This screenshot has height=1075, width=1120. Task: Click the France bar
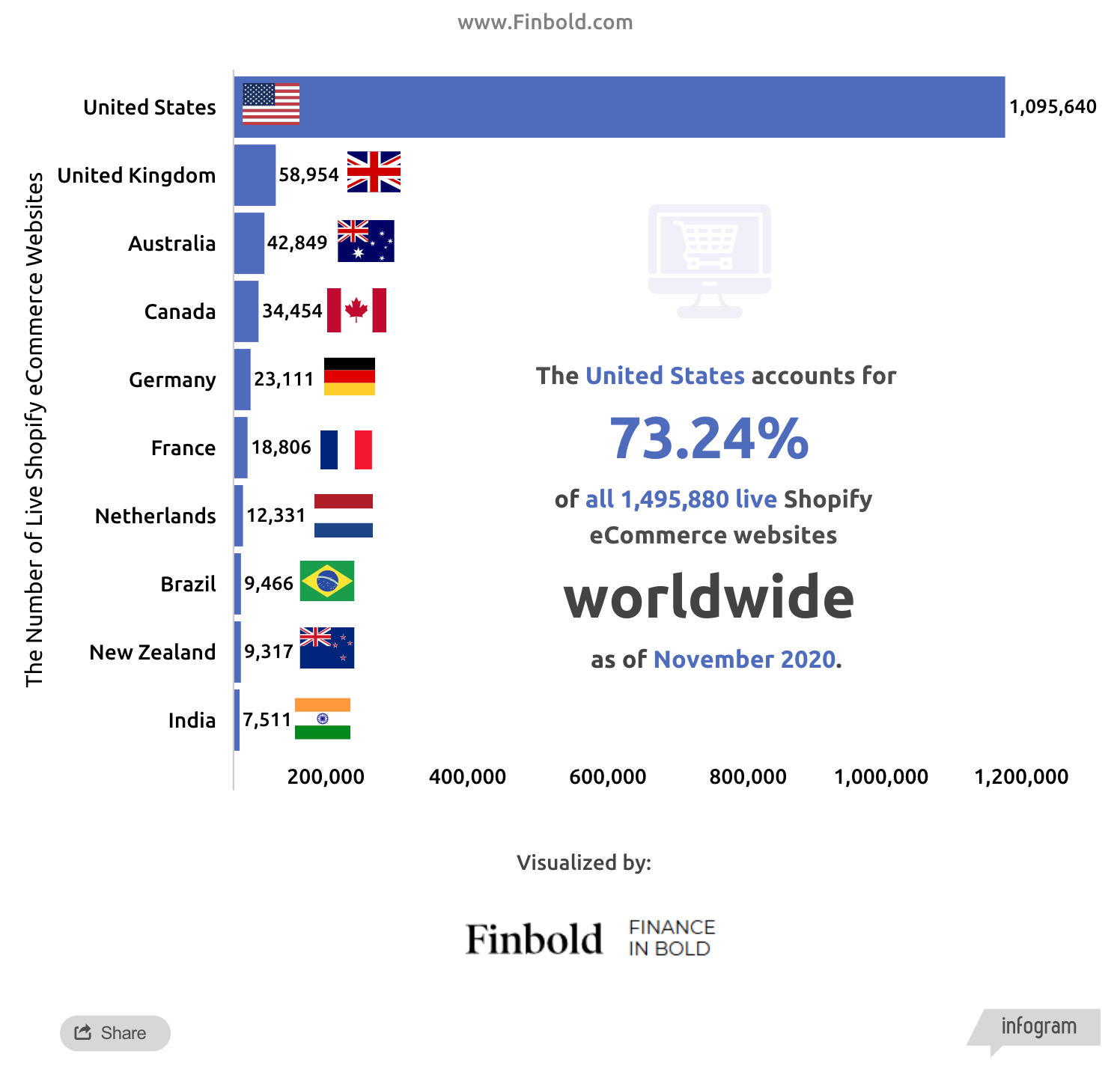[x=241, y=448]
